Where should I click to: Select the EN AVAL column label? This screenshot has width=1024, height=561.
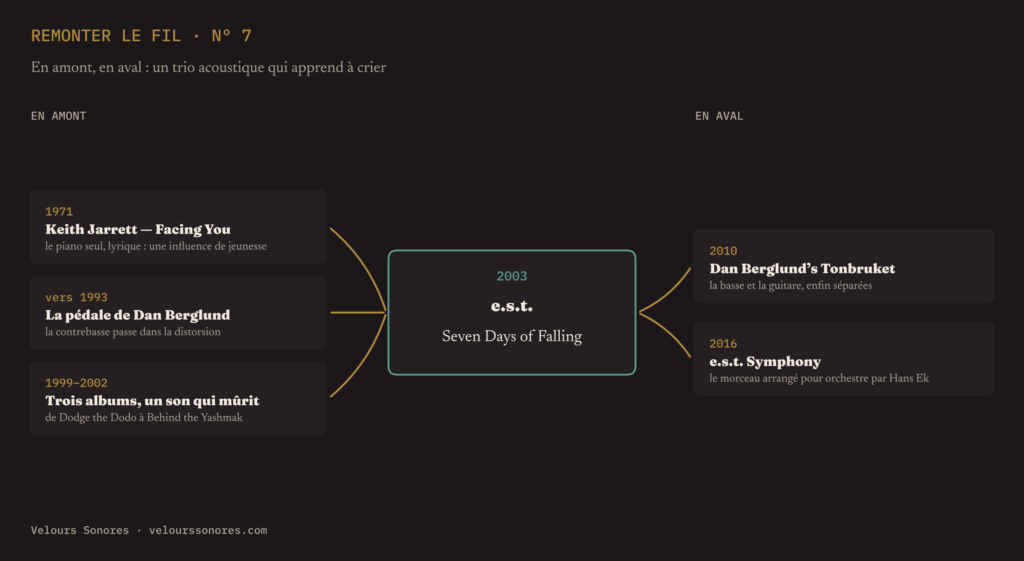tap(719, 116)
